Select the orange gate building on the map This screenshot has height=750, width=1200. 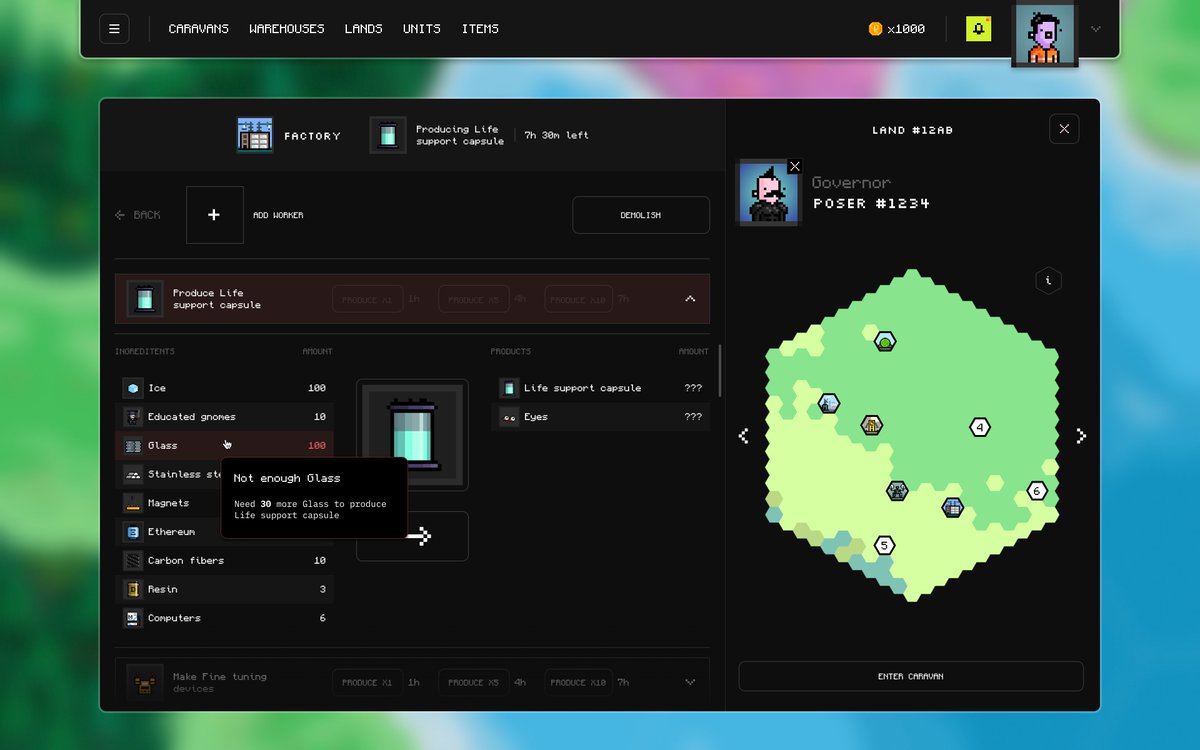pos(872,425)
